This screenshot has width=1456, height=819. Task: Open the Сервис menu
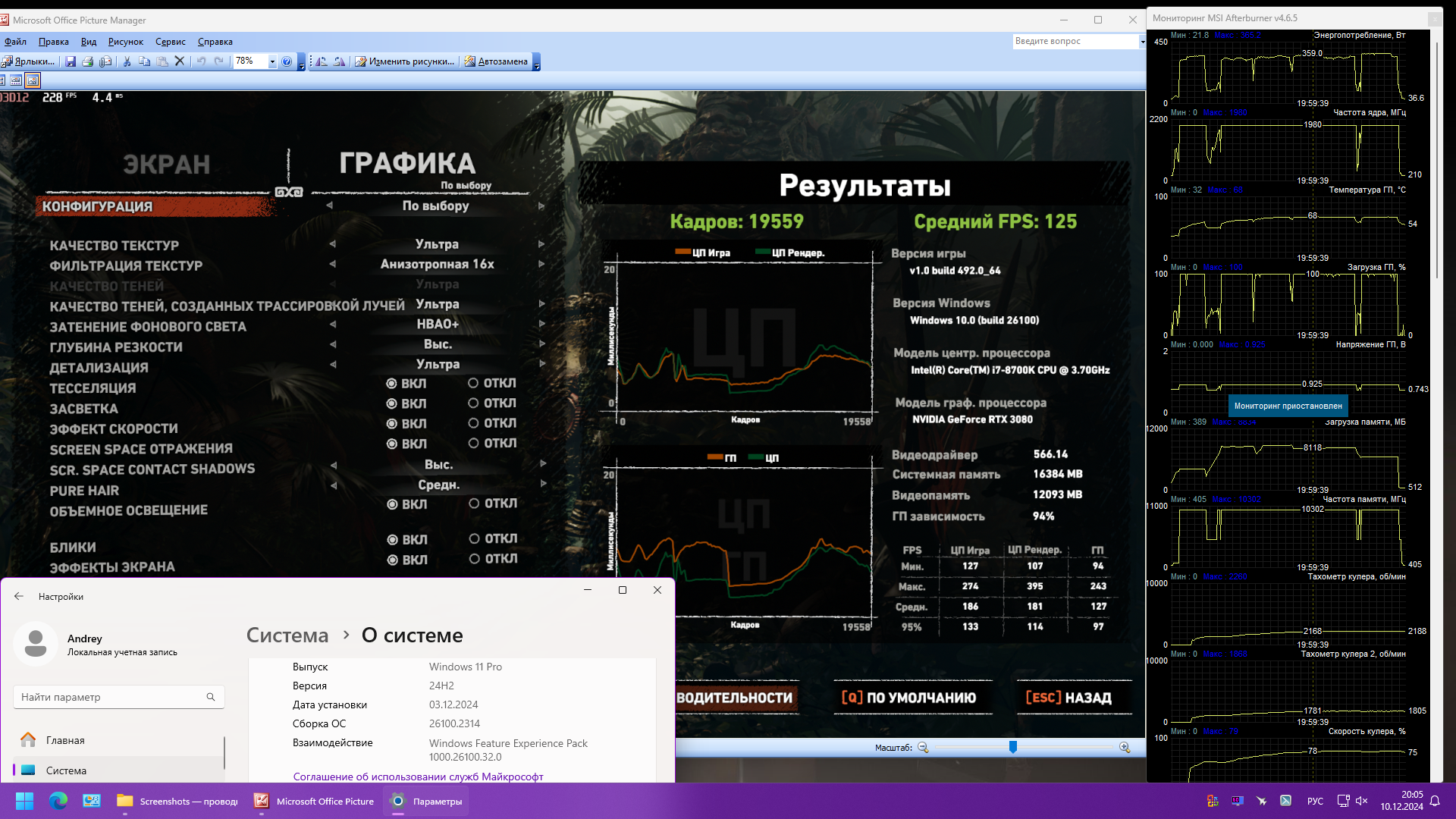click(x=170, y=42)
